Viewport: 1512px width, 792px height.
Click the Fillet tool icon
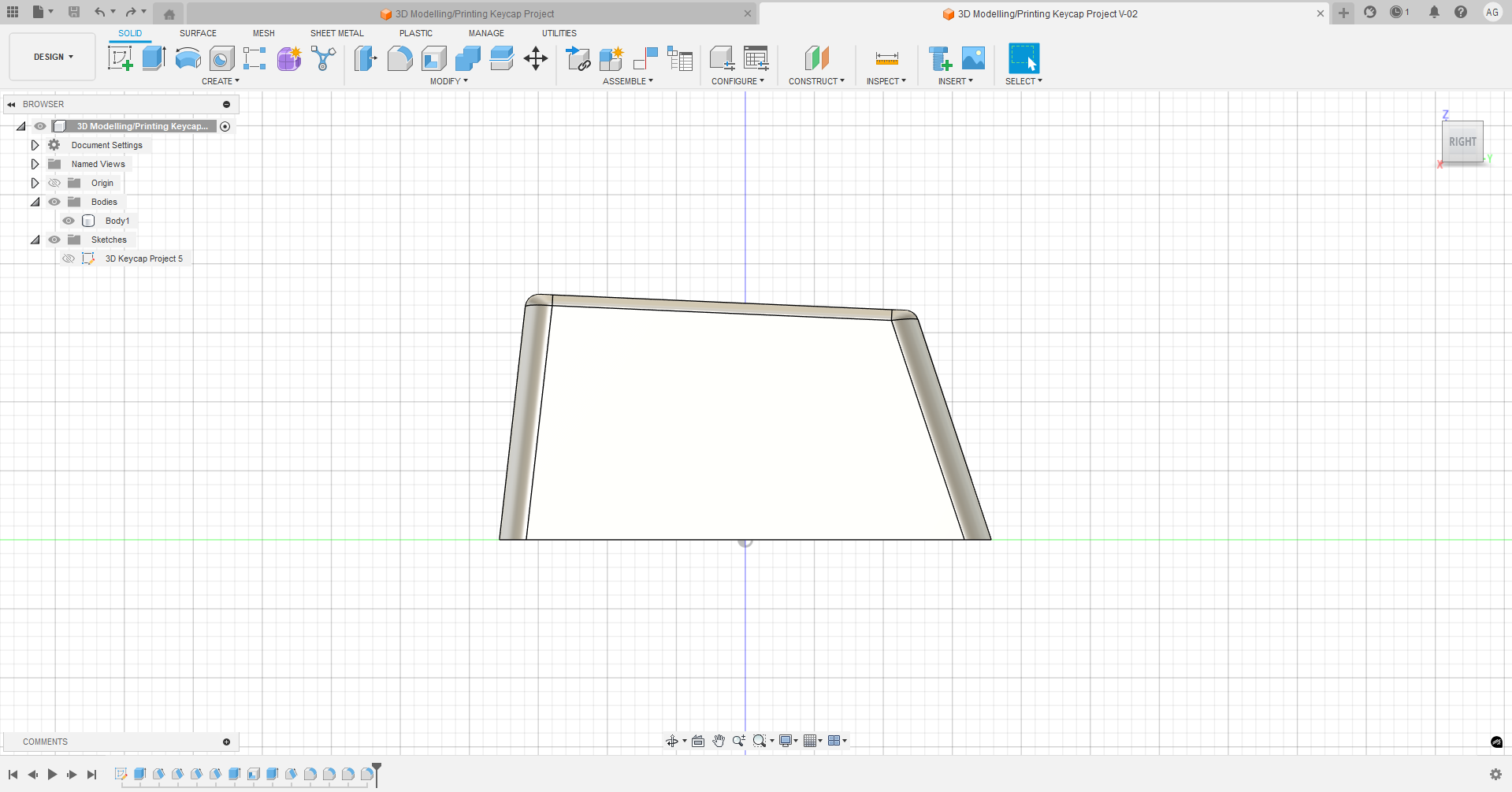coord(399,58)
